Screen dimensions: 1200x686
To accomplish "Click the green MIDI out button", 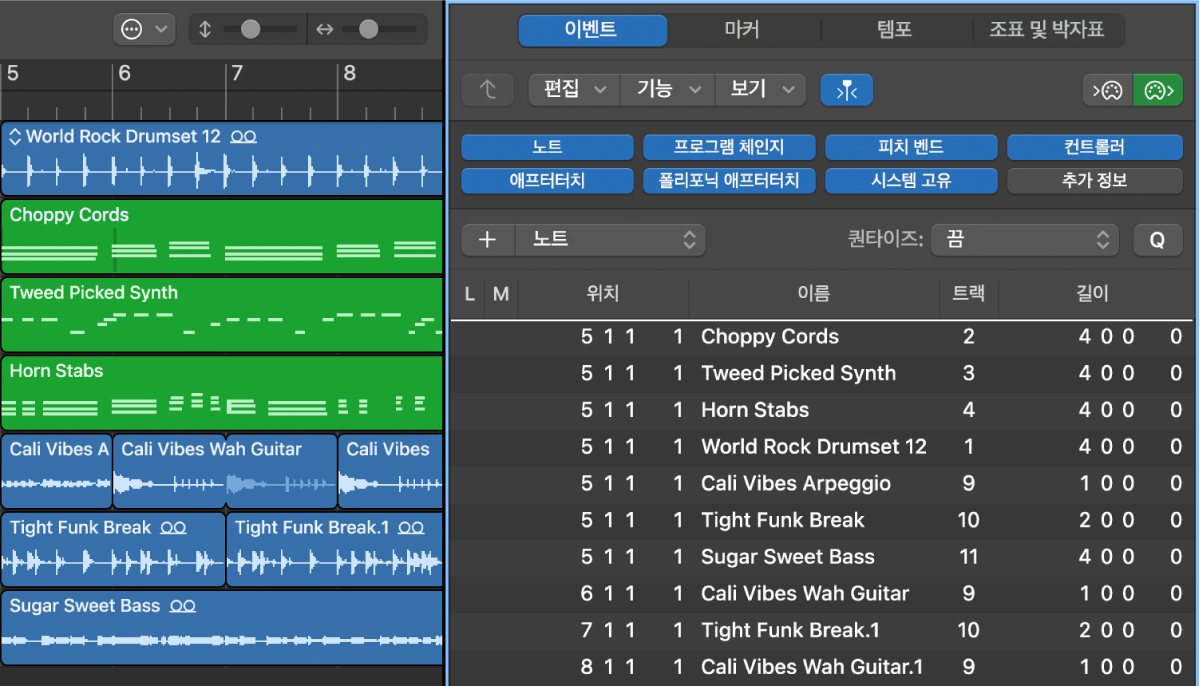I will point(1155,90).
